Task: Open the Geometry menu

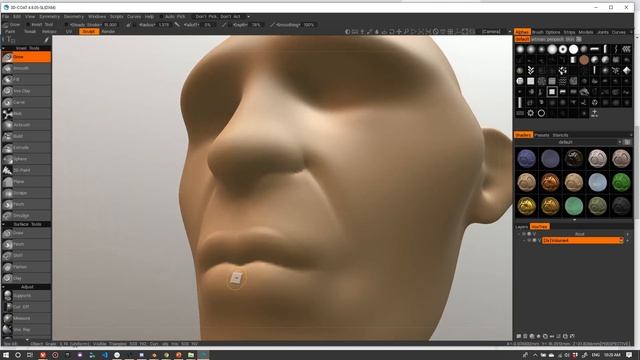Action: pos(74,17)
